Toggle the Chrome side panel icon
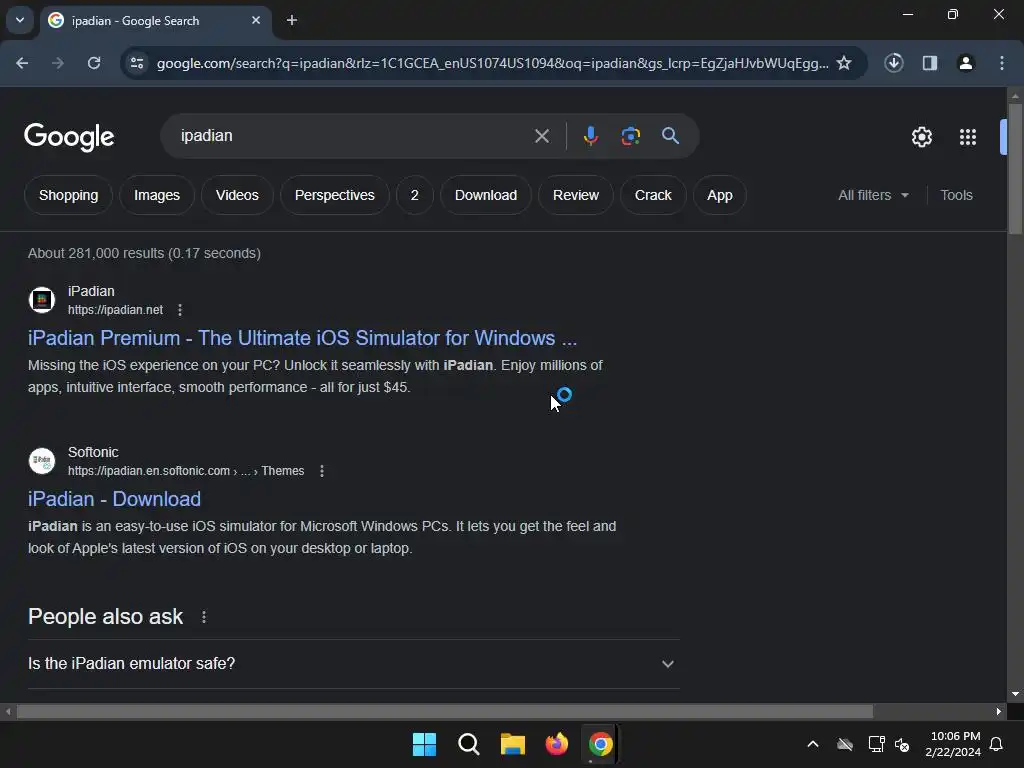1024x768 pixels. tap(930, 63)
